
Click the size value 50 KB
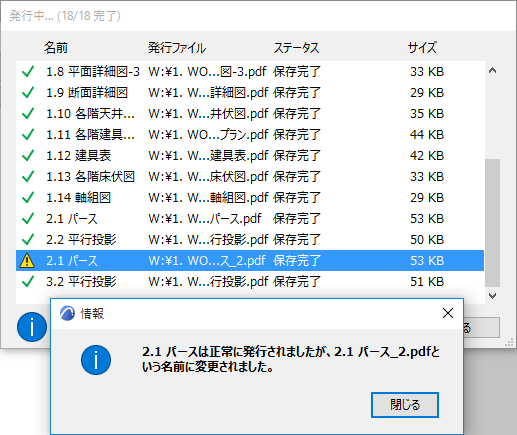click(x=427, y=239)
